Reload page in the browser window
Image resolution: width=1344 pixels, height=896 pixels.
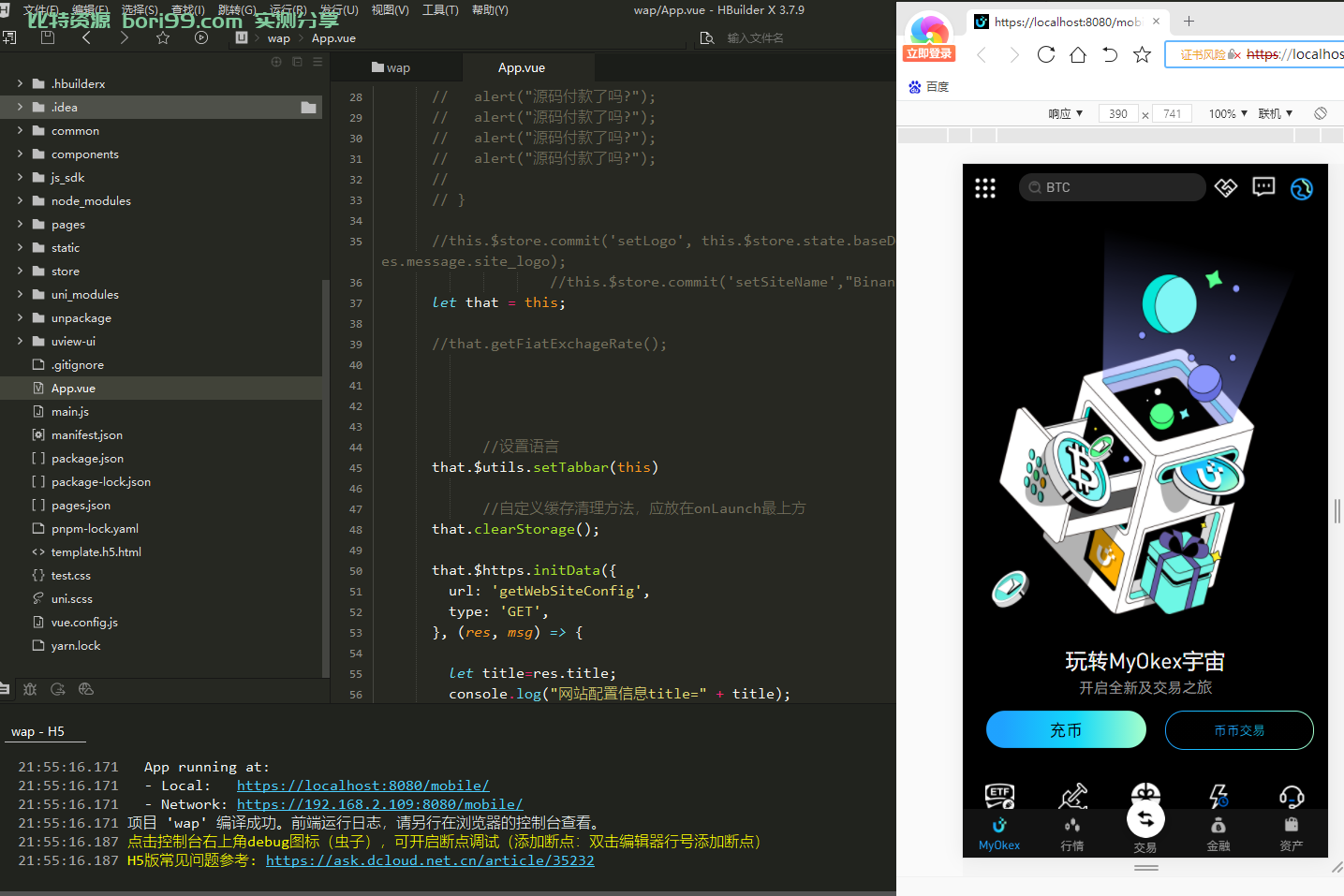[x=1046, y=54]
